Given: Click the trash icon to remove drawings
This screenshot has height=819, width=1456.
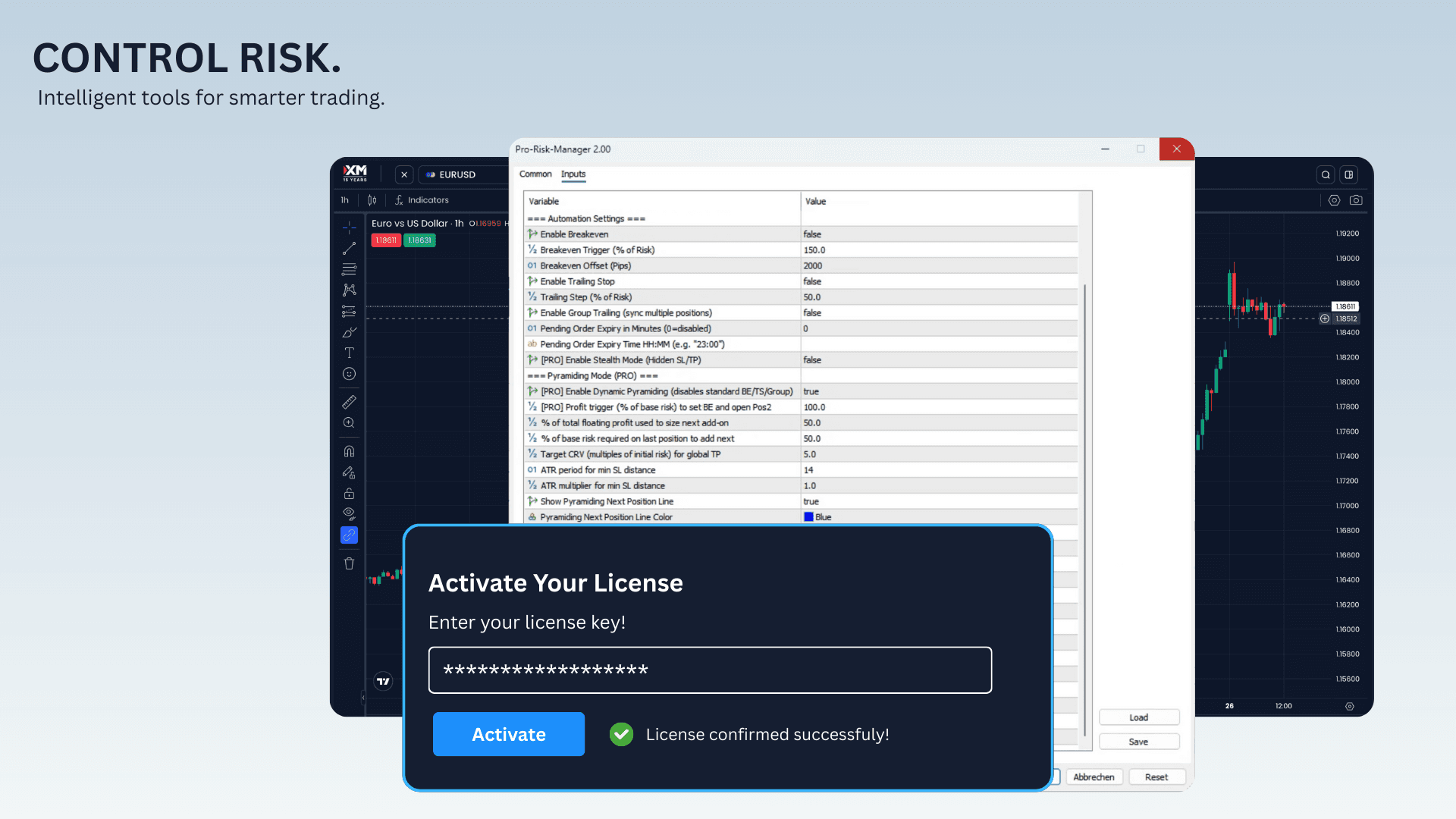Looking at the screenshot, I should click(349, 563).
